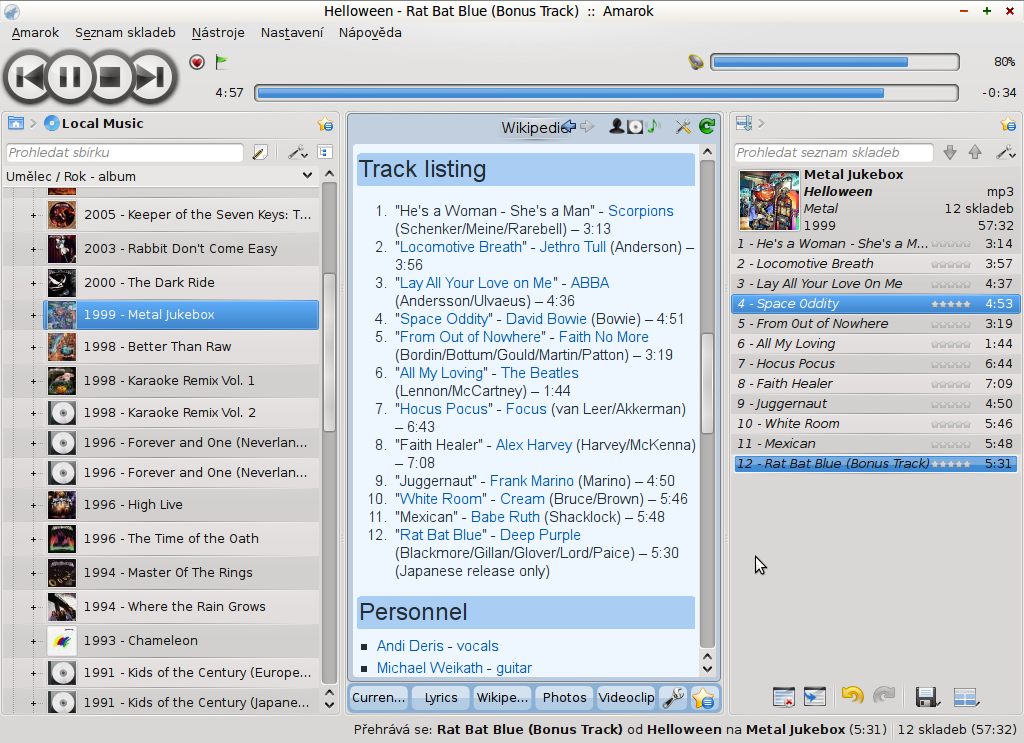Go forward in Wikipedia applet history
This screenshot has height=743, width=1024.
[x=587, y=127]
